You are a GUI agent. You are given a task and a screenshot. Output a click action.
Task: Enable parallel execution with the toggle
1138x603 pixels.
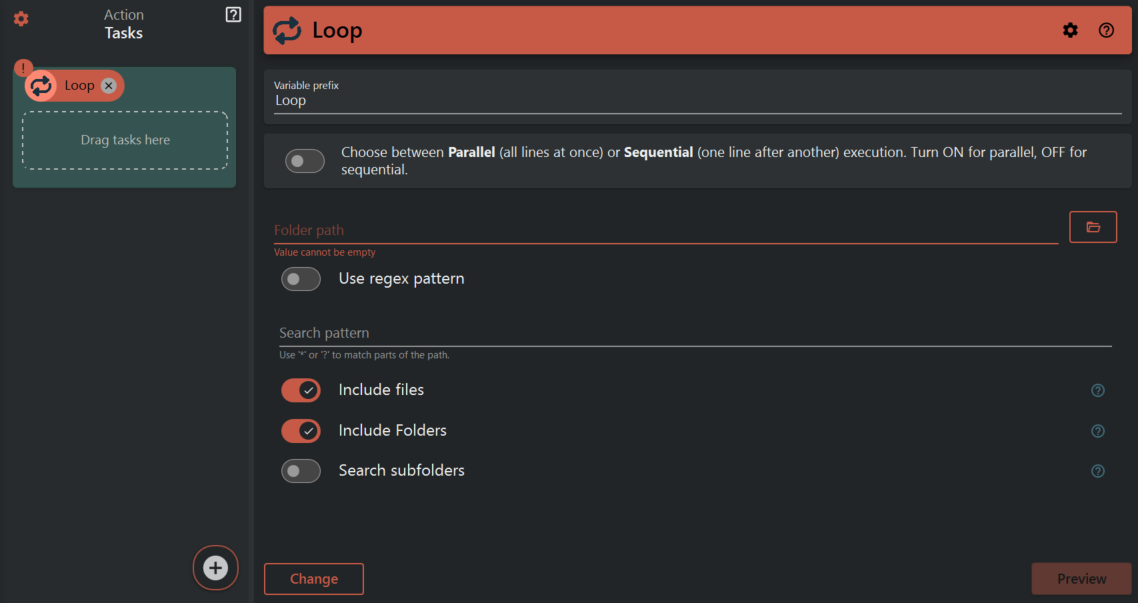(304, 160)
